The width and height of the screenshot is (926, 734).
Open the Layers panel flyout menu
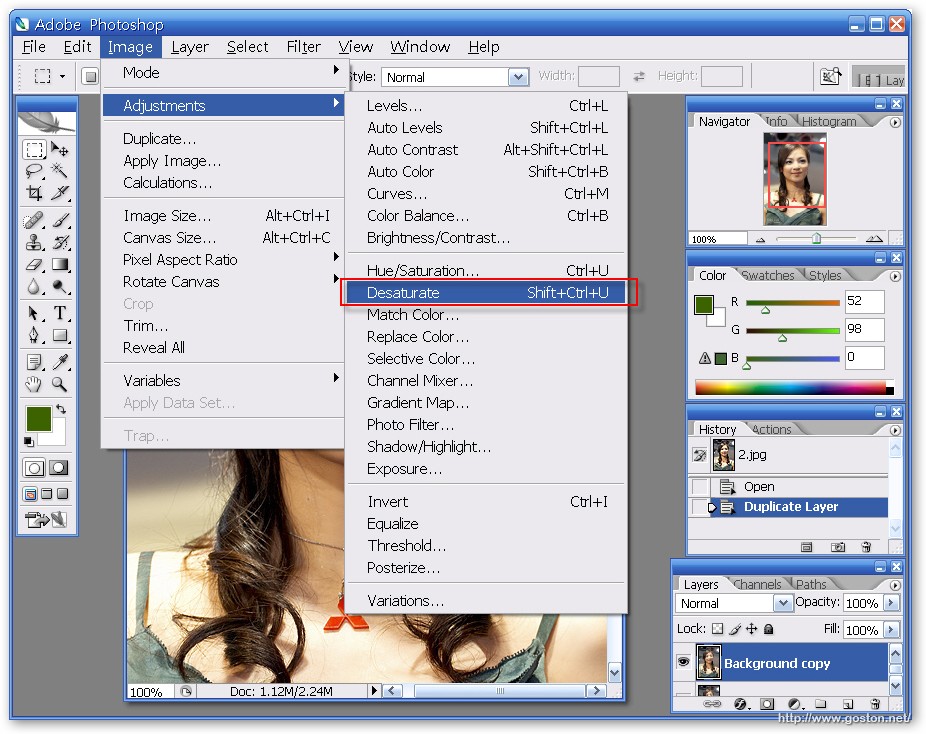click(895, 585)
